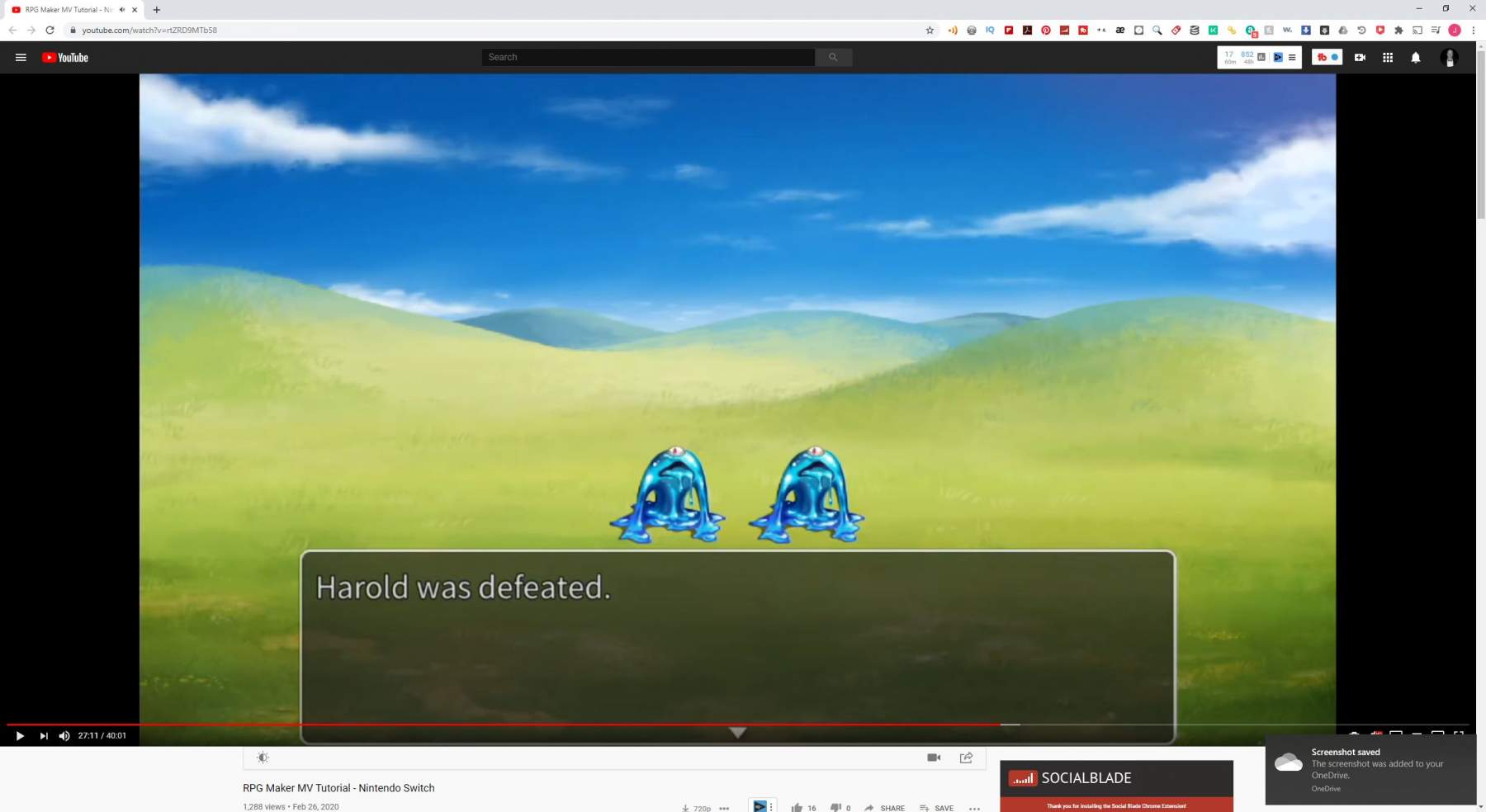Screen dimensions: 1486x812
Task: Click the SHARE button
Action: tap(884, 808)
